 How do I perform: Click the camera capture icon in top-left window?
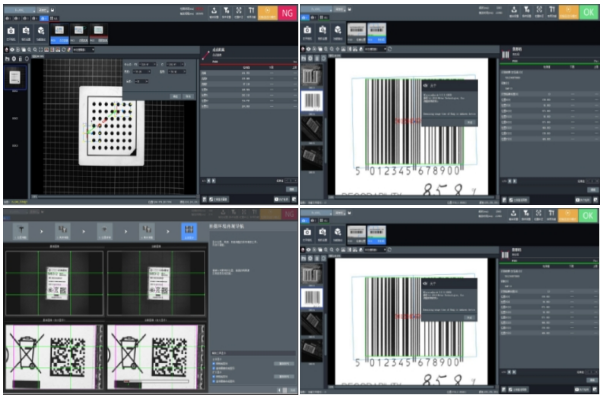click(x=11, y=32)
